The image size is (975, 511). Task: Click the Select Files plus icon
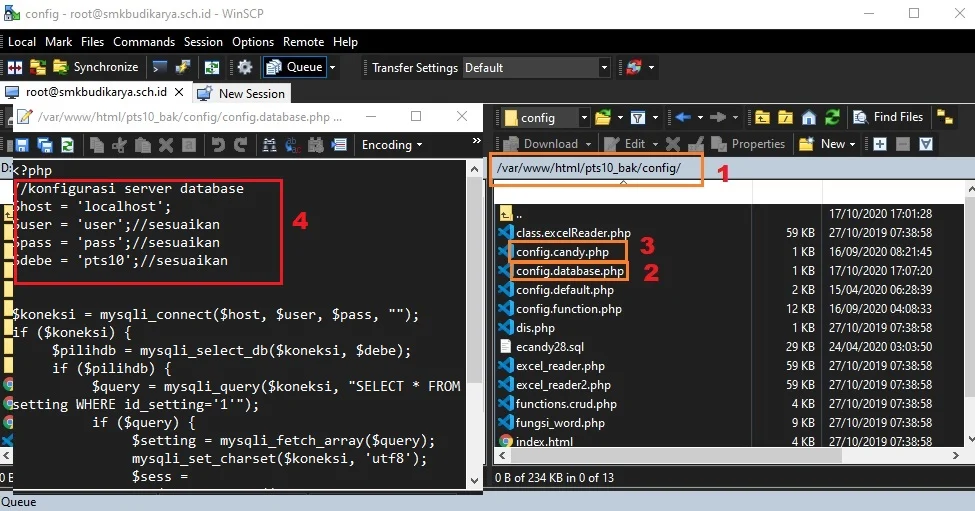tap(879, 144)
